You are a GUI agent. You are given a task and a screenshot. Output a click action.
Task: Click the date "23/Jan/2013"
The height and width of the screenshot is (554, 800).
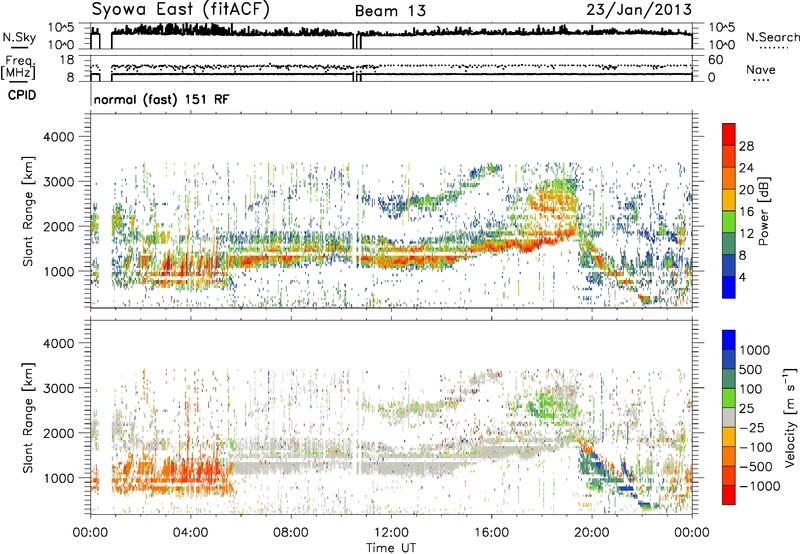tap(639, 9)
